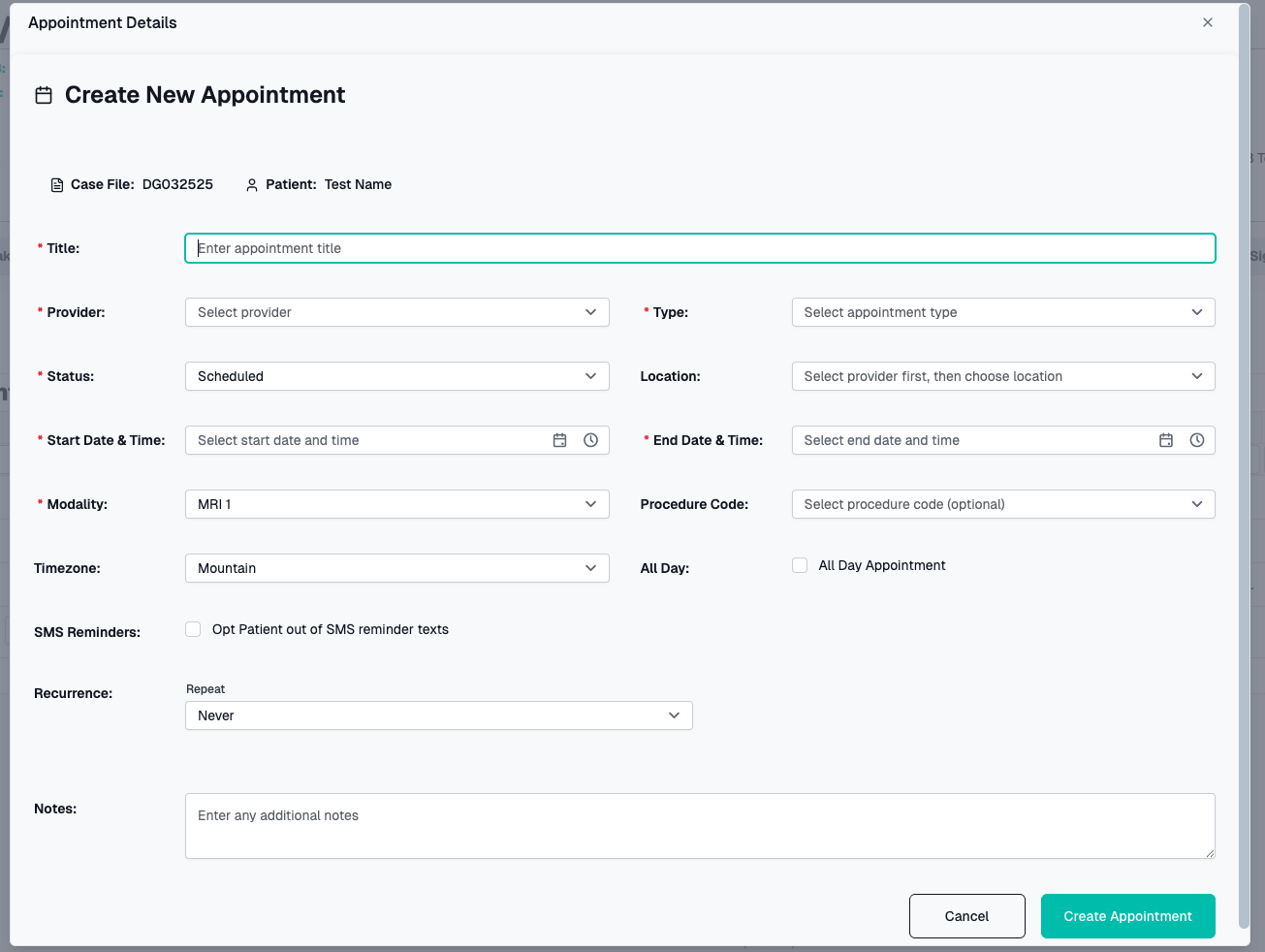Change the Repeat recurrence from Never
The height and width of the screenshot is (952, 1265).
click(438, 714)
